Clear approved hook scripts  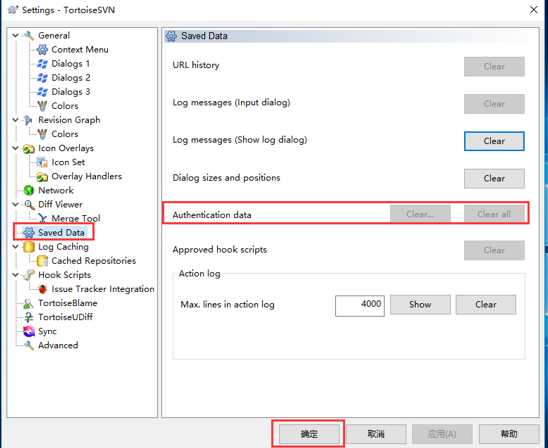[x=494, y=250]
